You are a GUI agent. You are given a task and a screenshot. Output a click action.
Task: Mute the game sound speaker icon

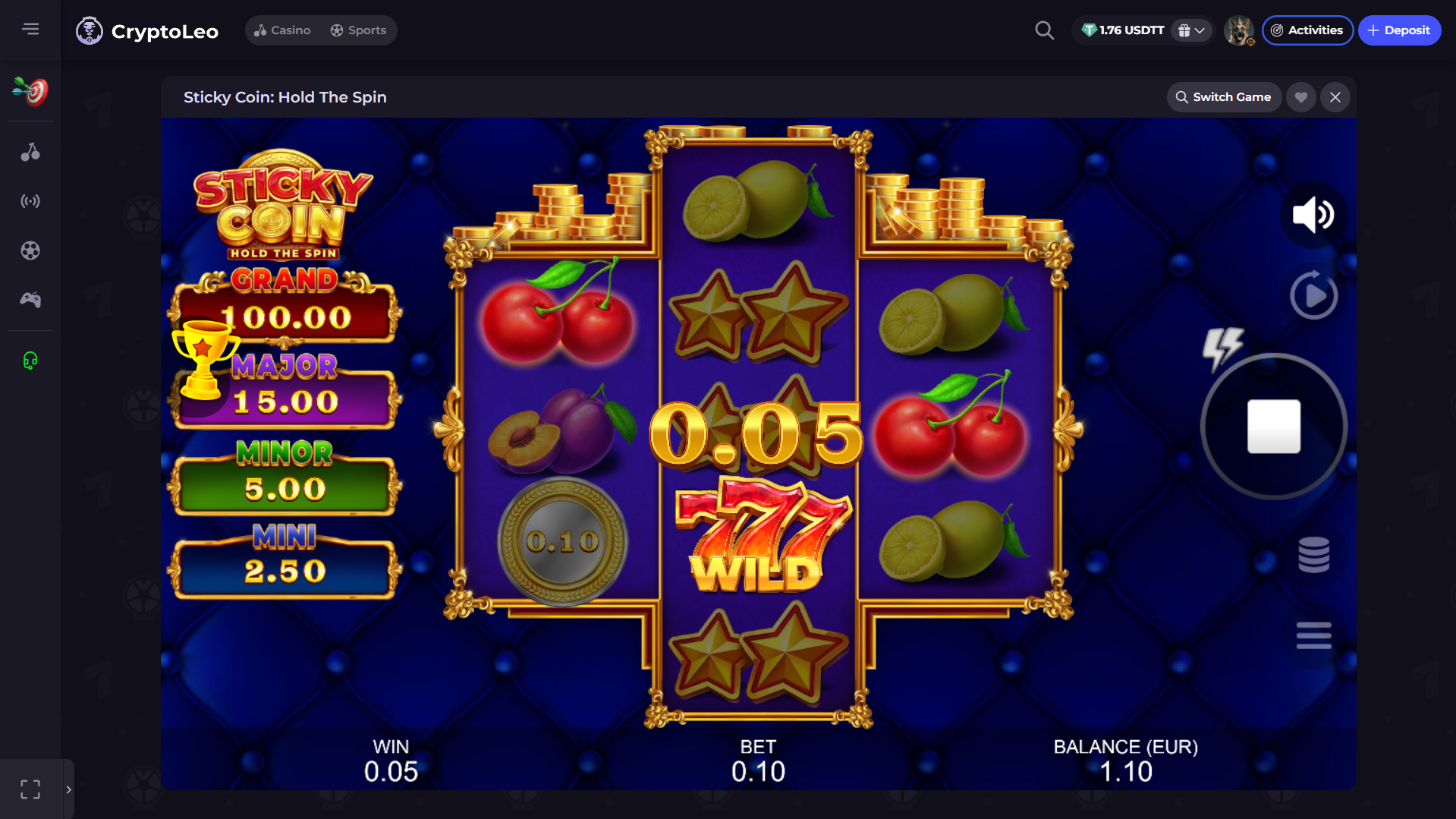pyautogui.click(x=1313, y=215)
